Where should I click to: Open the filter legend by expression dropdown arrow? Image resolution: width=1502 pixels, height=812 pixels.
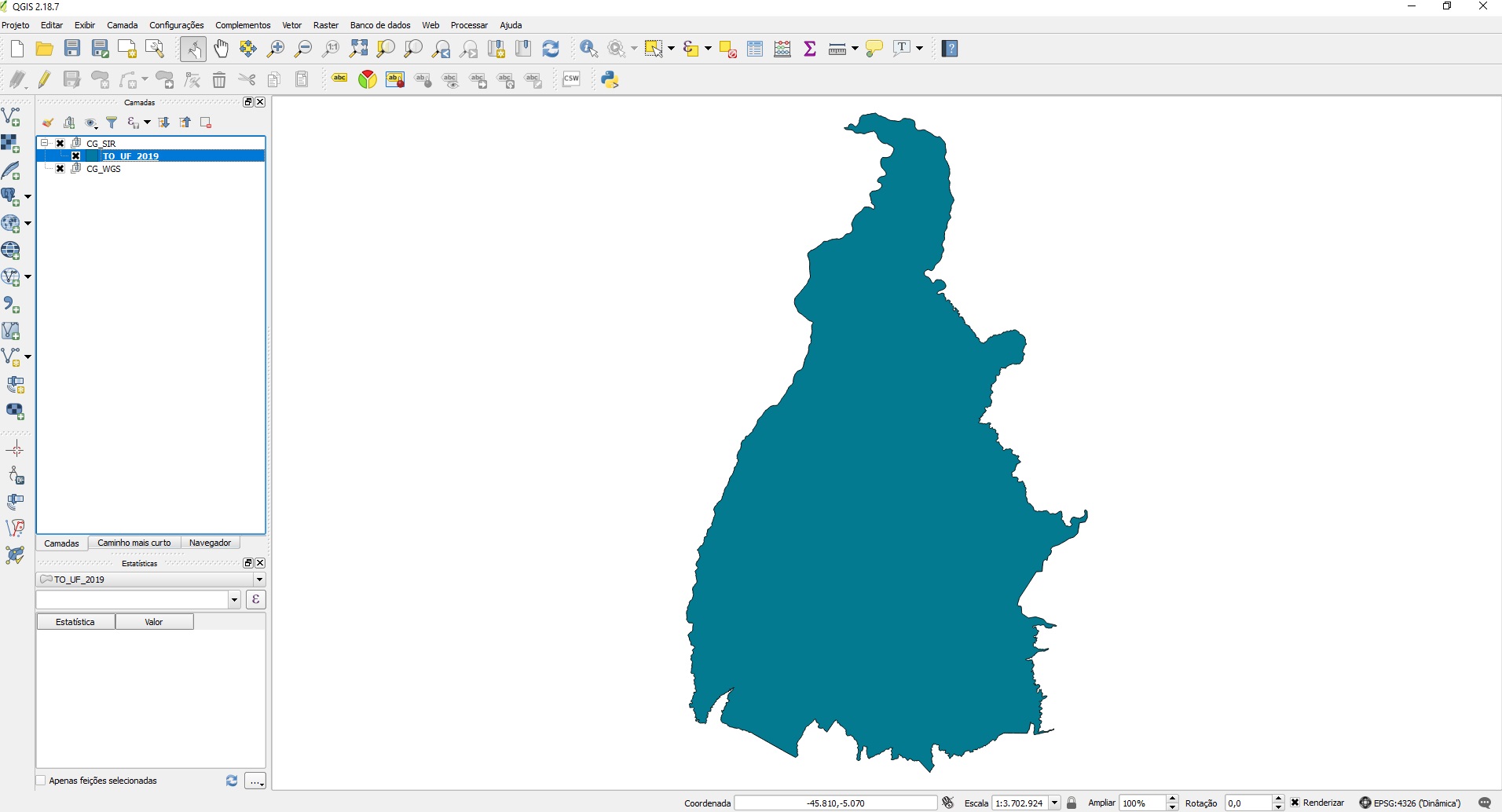147,123
